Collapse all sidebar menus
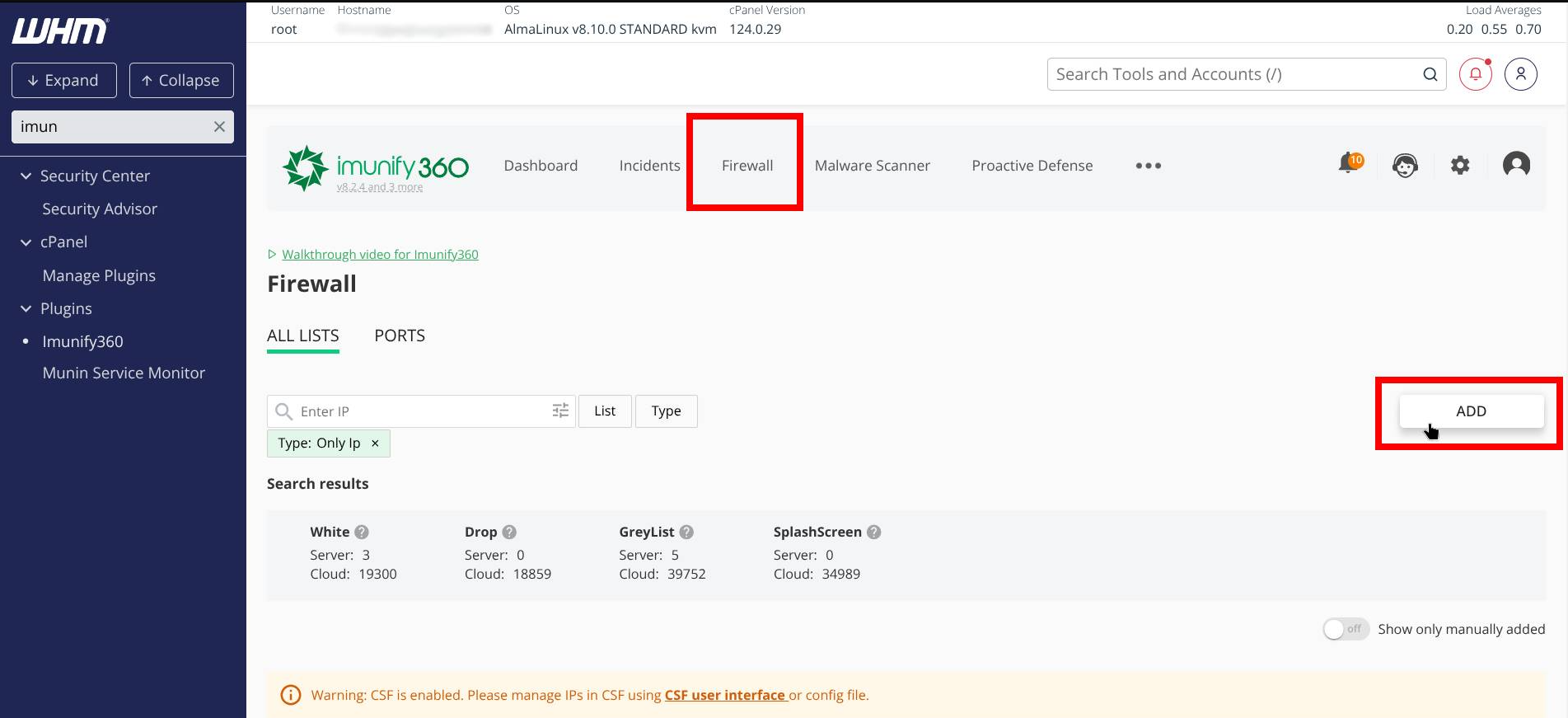The image size is (1568, 718). (181, 81)
